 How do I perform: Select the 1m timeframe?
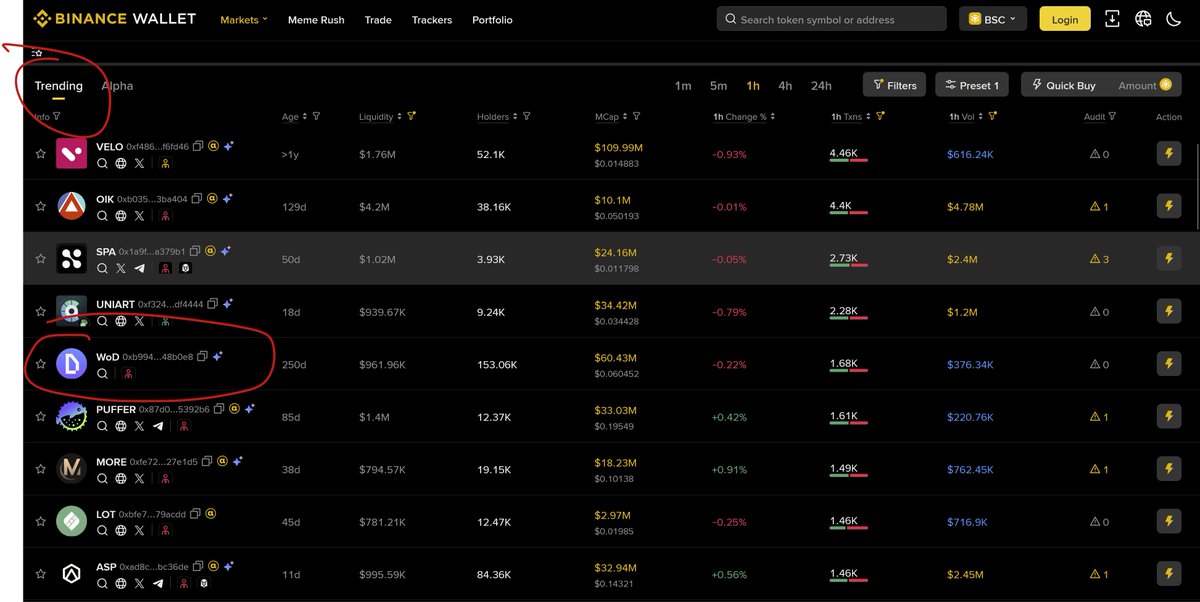(683, 86)
